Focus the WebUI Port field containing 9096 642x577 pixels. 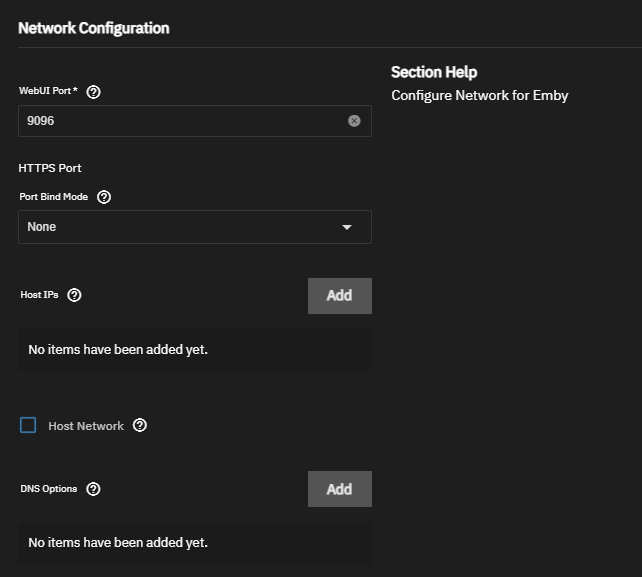[195, 121]
